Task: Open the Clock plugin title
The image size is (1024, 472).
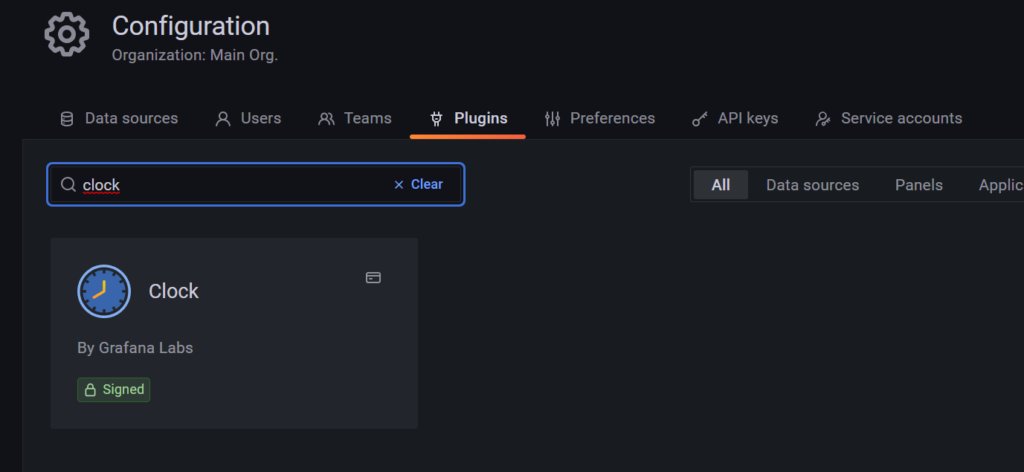Action: [174, 291]
